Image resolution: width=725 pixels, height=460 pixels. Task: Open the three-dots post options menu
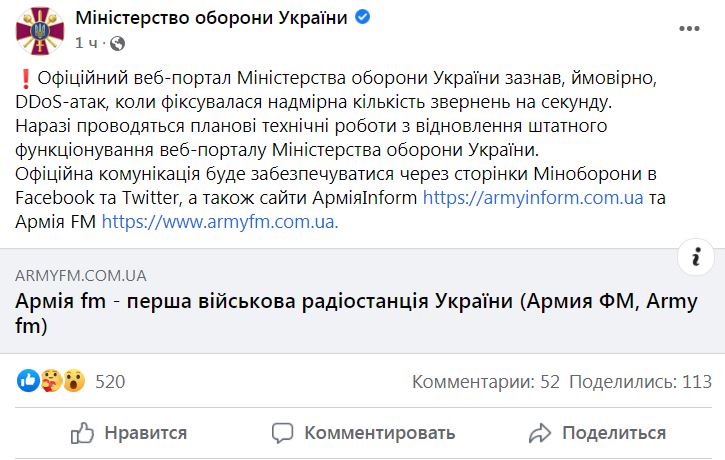point(689,29)
